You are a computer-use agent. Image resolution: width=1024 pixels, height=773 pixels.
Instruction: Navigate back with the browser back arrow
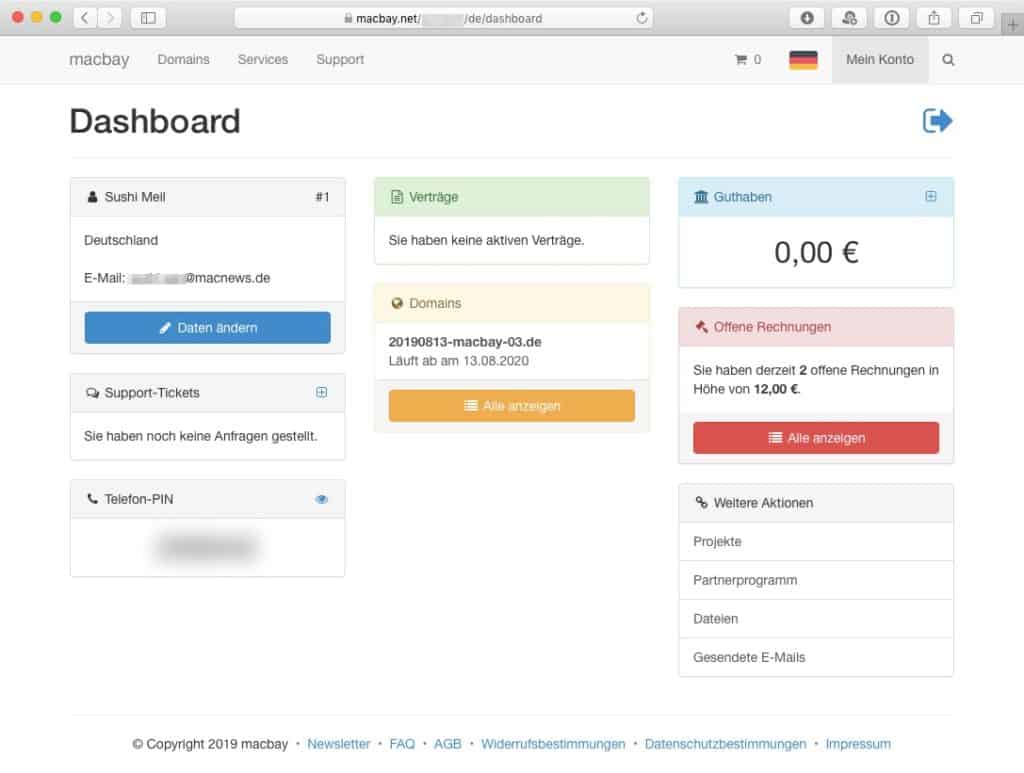84,17
